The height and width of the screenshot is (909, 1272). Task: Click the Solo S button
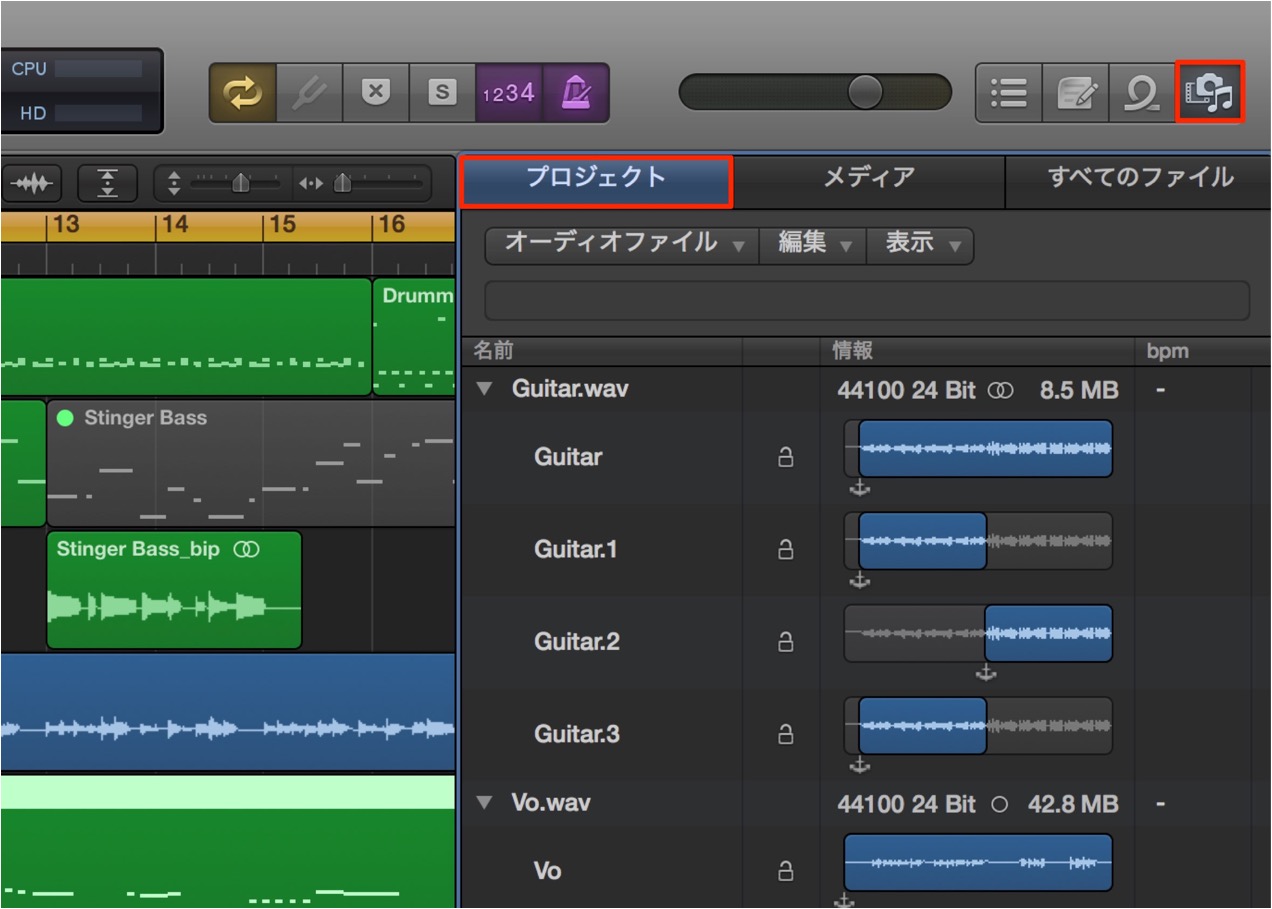pos(442,93)
